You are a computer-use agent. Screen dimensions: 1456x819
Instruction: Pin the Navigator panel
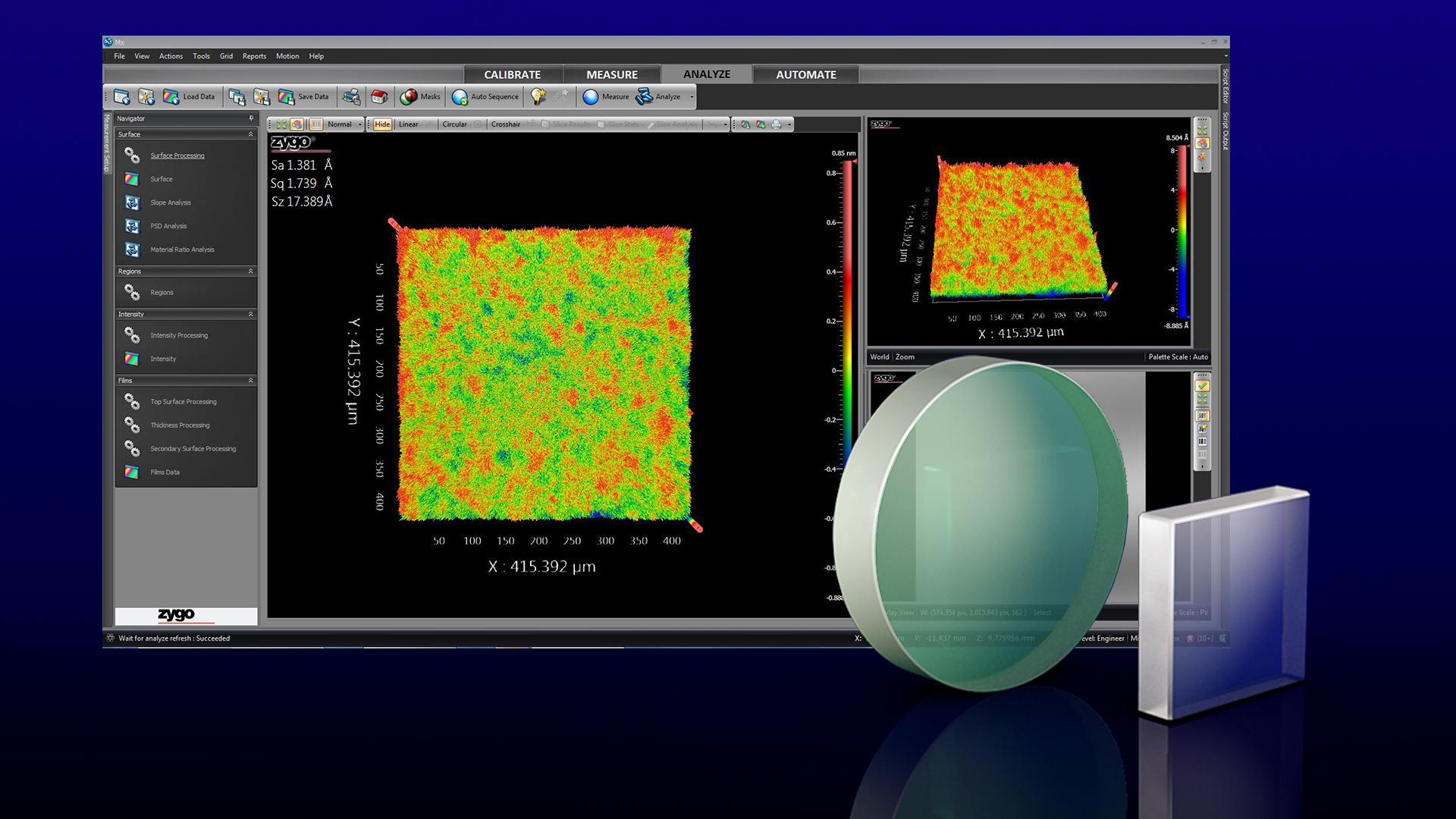tap(251, 118)
